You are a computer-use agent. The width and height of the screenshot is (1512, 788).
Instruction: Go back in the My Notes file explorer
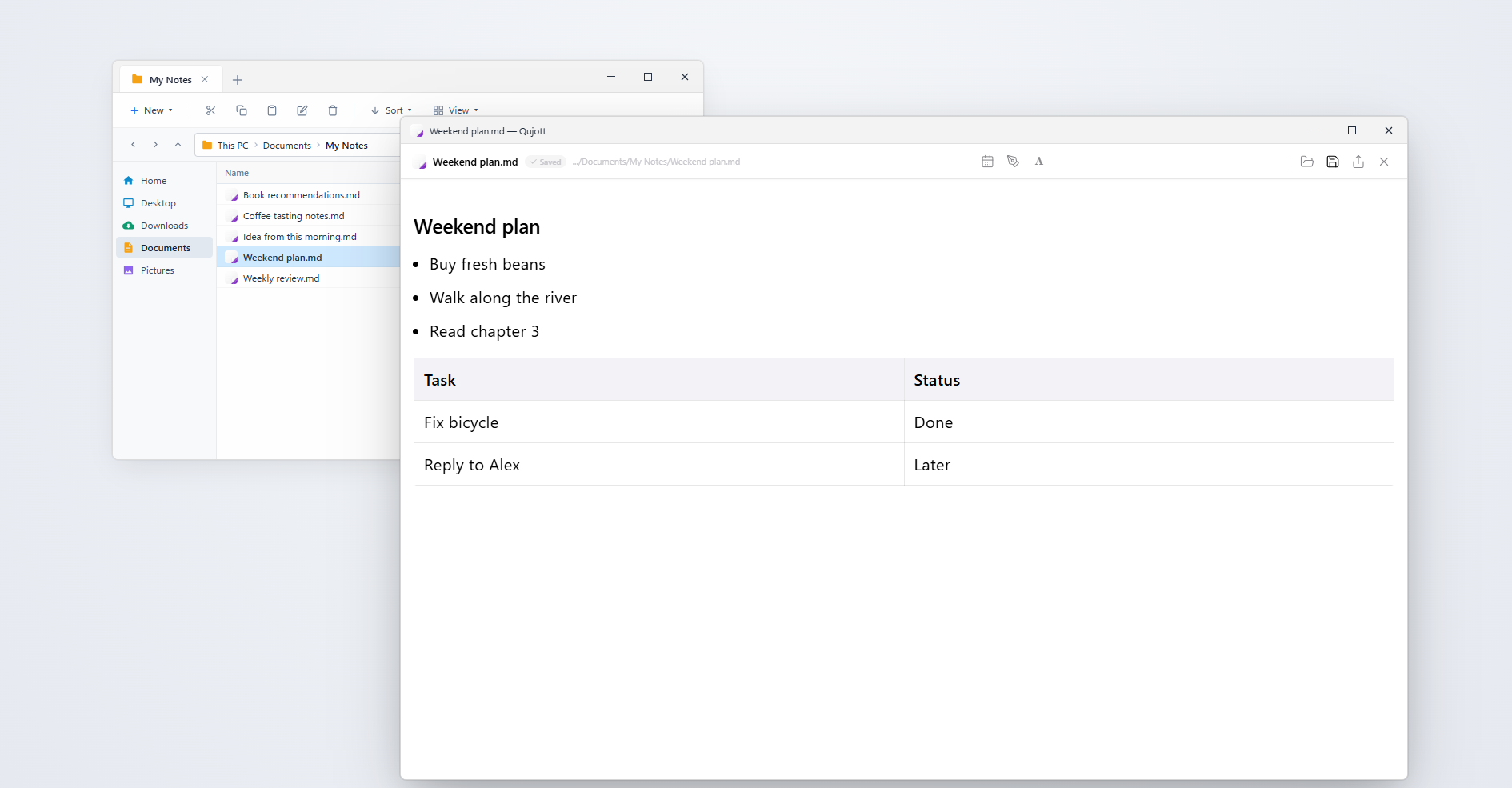click(133, 145)
